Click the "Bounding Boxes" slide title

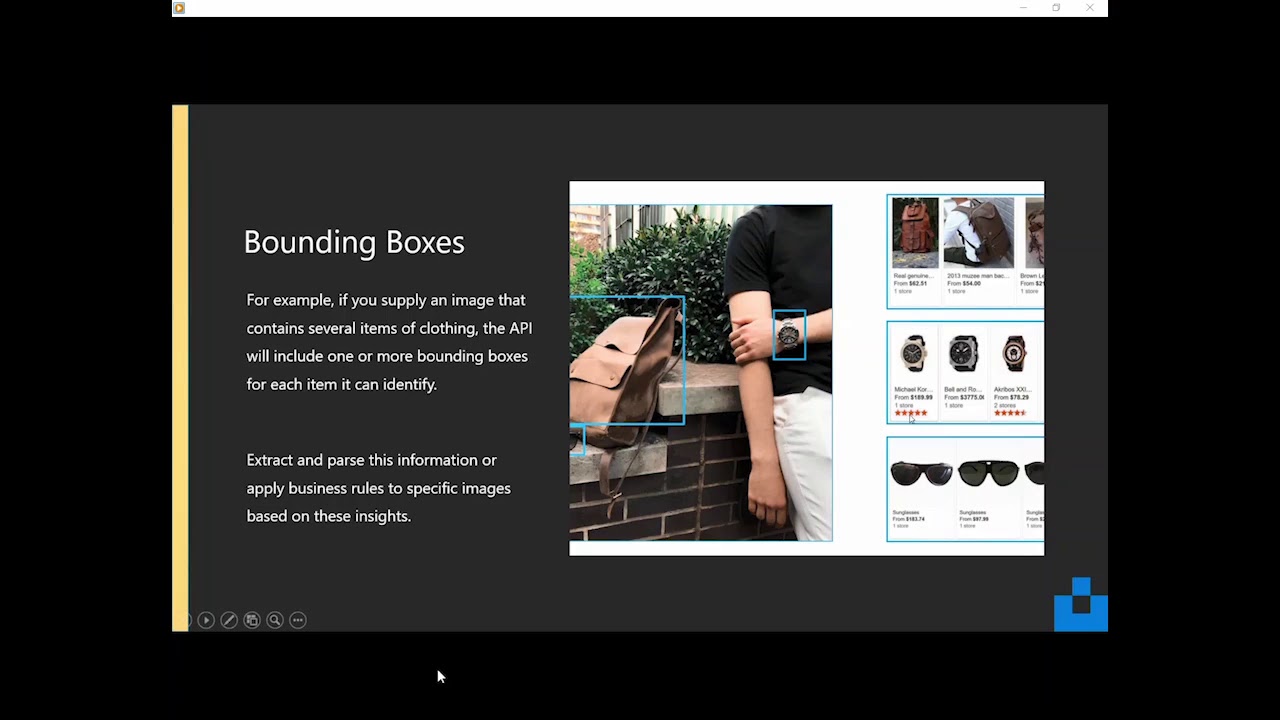click(x=354, y=242)
